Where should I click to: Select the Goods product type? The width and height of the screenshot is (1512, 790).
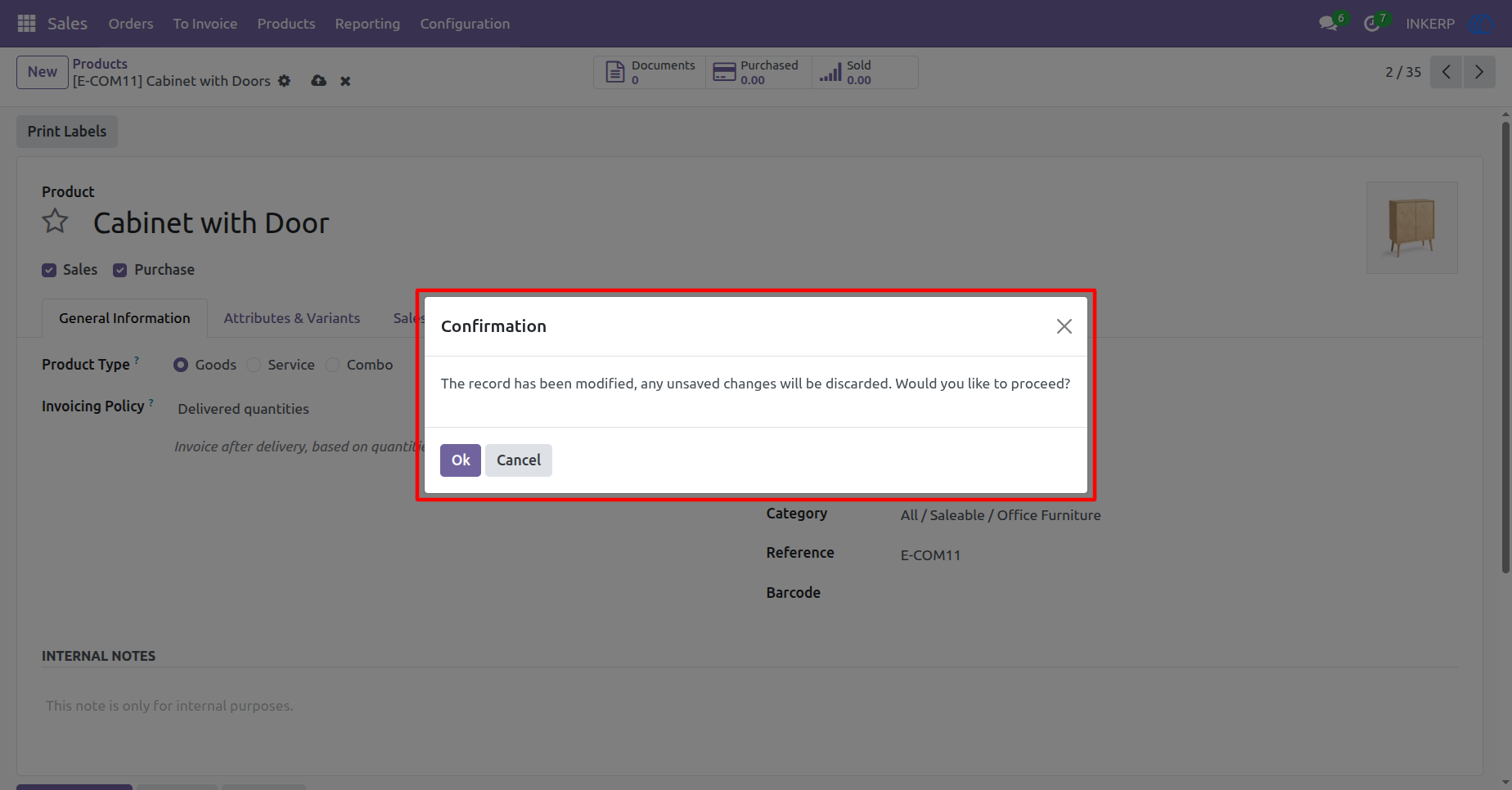(x=181, y=365)
